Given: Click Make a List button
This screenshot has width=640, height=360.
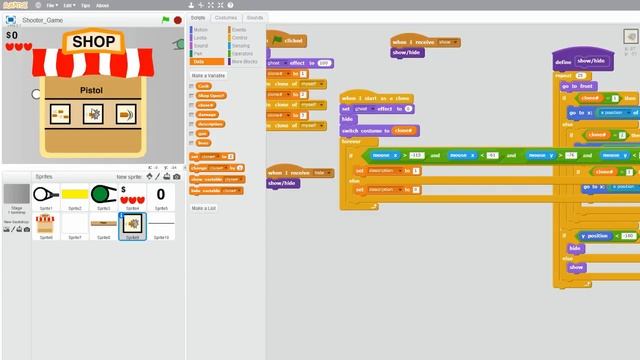Looking at the screenshot, I should [204, 208].
